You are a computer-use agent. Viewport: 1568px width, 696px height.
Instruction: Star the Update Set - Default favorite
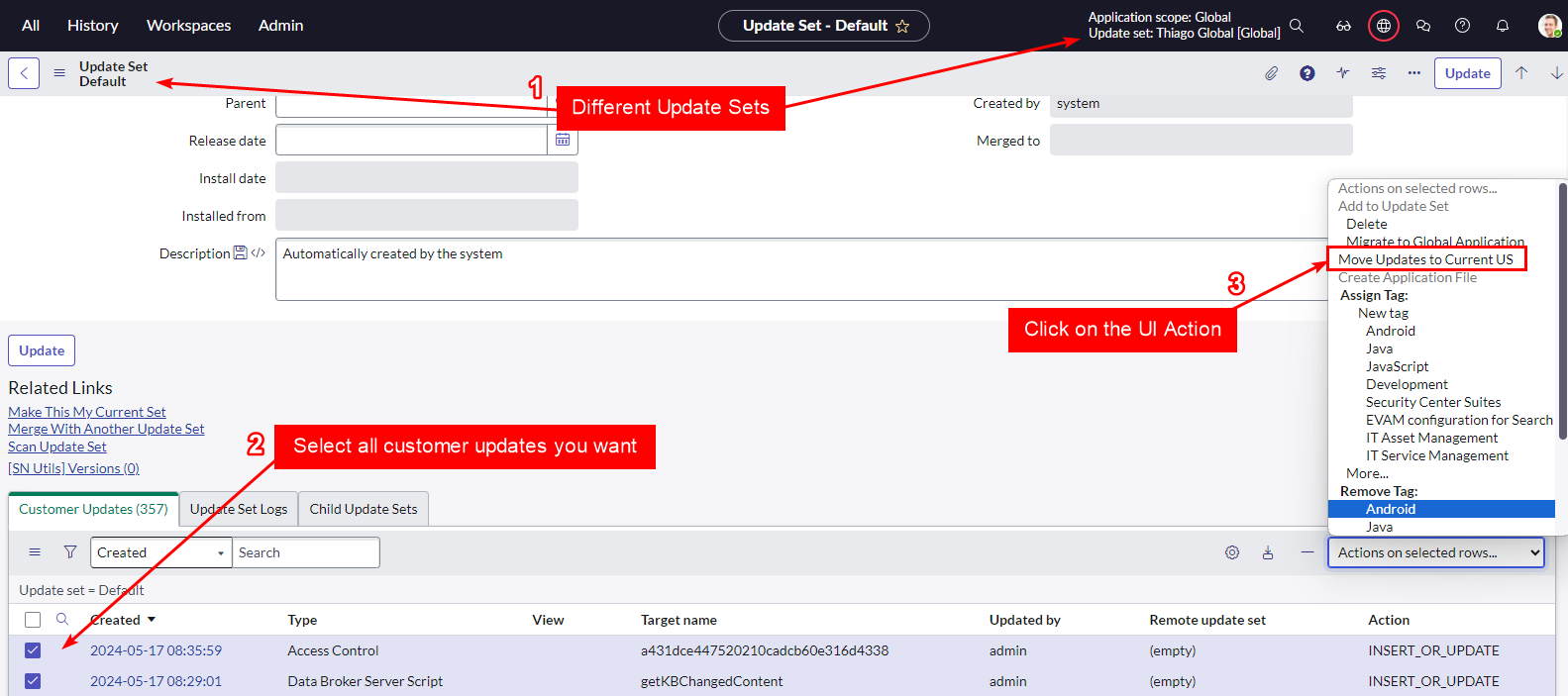[902, 27]
